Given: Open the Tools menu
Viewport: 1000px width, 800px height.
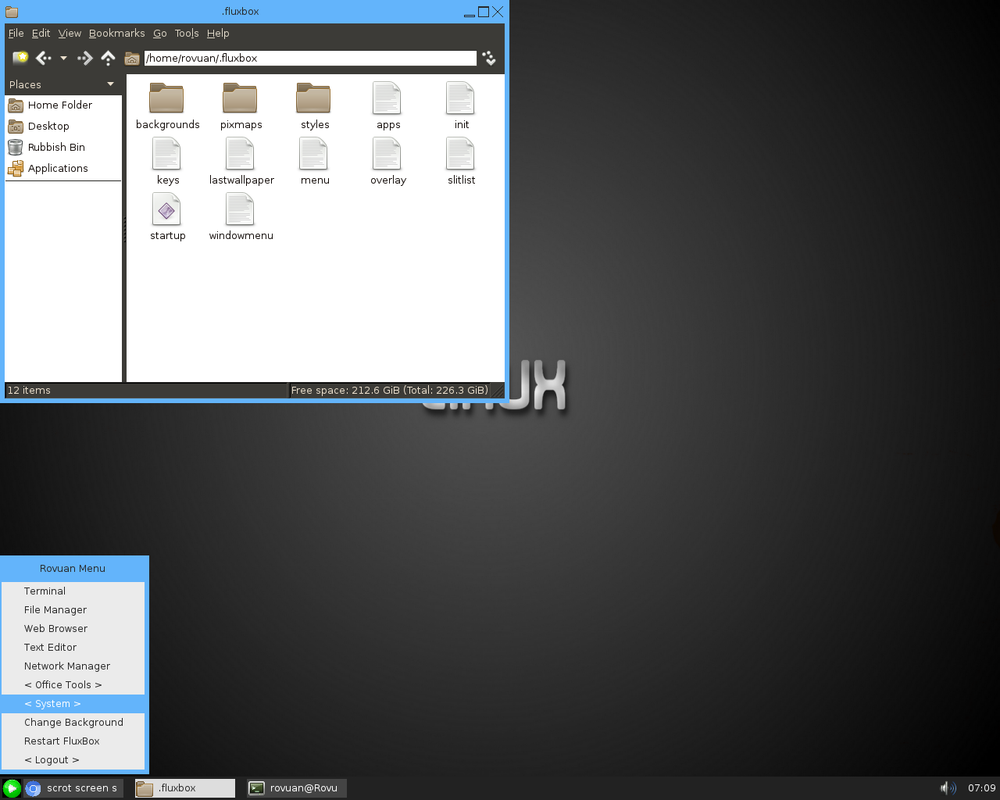Looking at the screenshot, I should (x=187, y=33).
